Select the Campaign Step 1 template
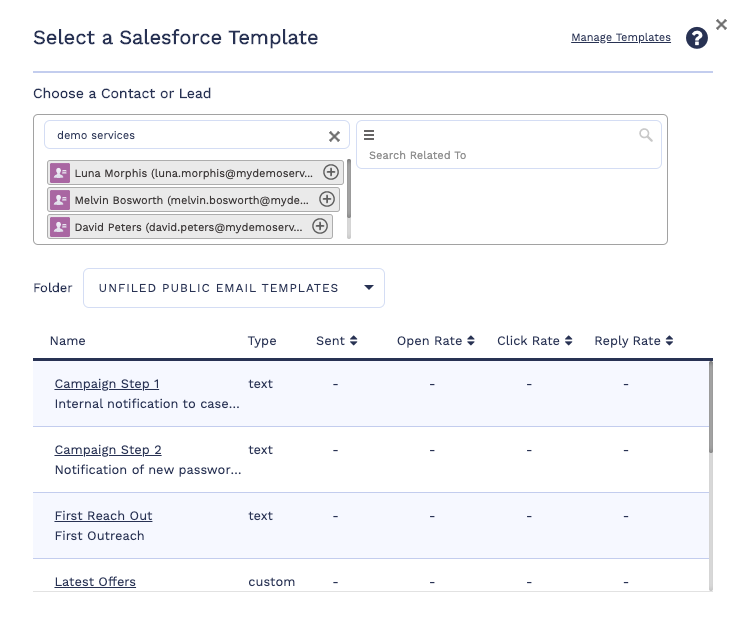 [107, 384]
